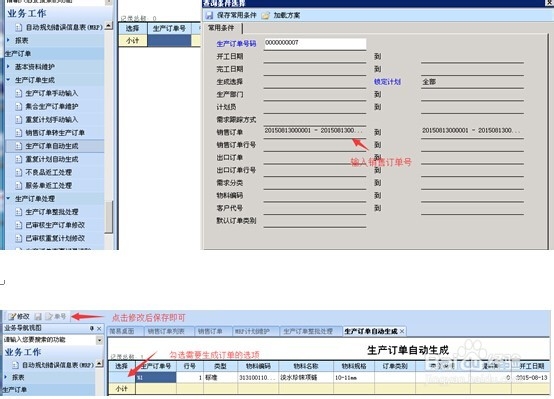Click the 锁定计划 field showing 全部
The width and height of the screenshot is (554, 399).
click(472, 82)
